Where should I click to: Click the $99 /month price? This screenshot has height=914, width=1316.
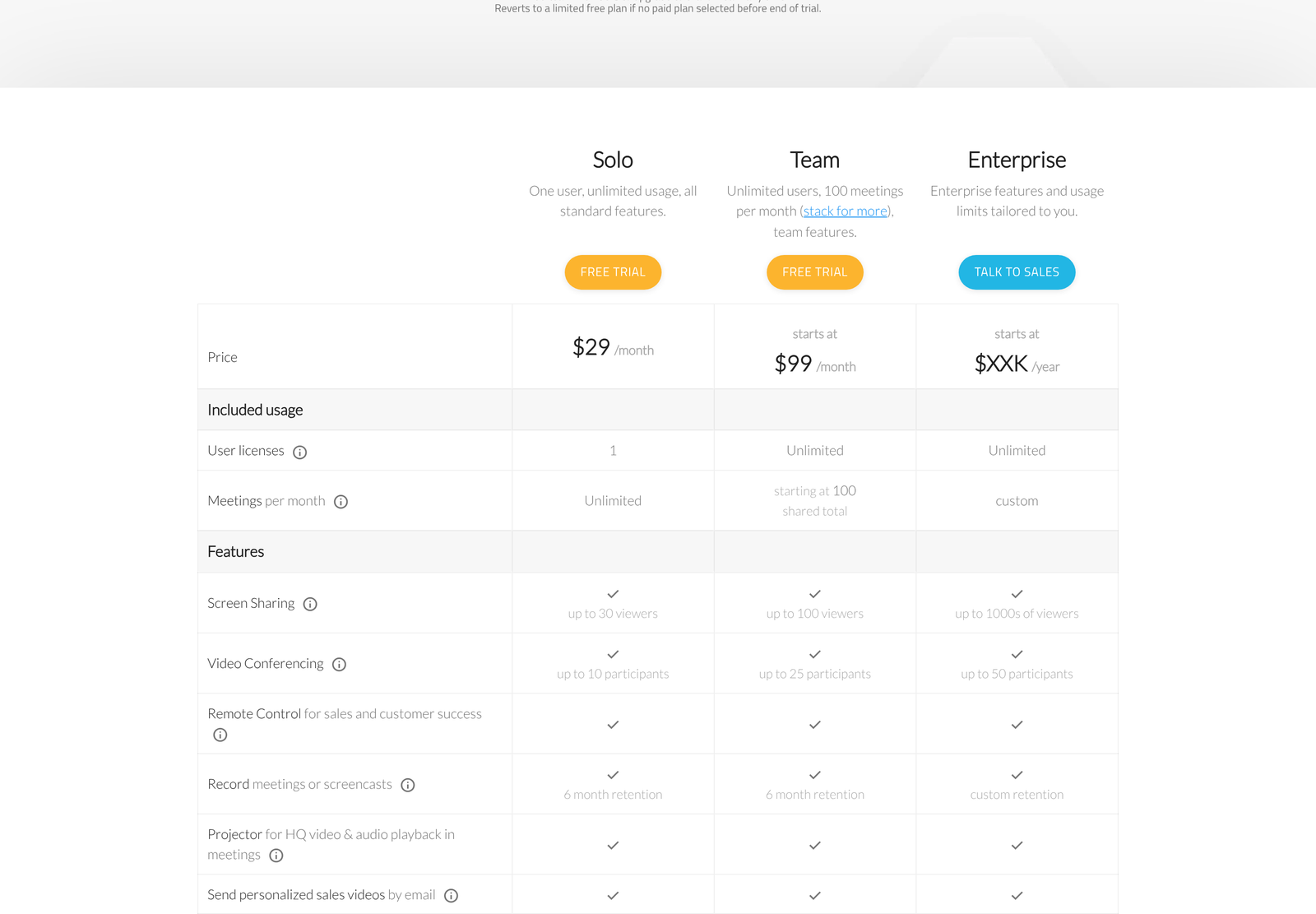point(815,364)
